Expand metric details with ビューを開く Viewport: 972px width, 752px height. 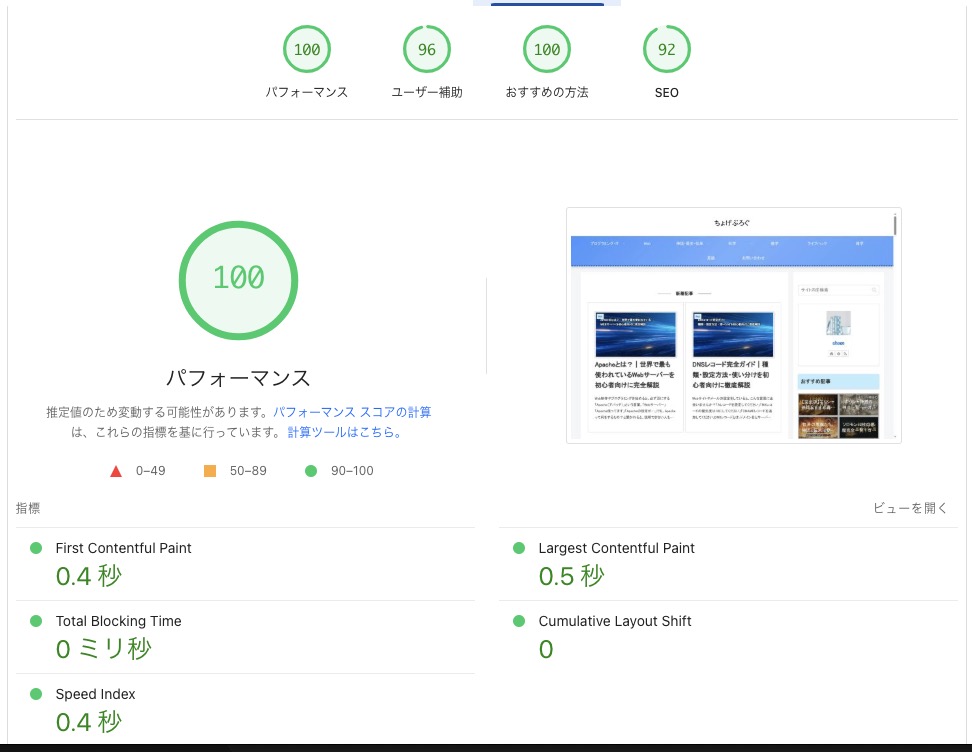click(x=909, y=508)
